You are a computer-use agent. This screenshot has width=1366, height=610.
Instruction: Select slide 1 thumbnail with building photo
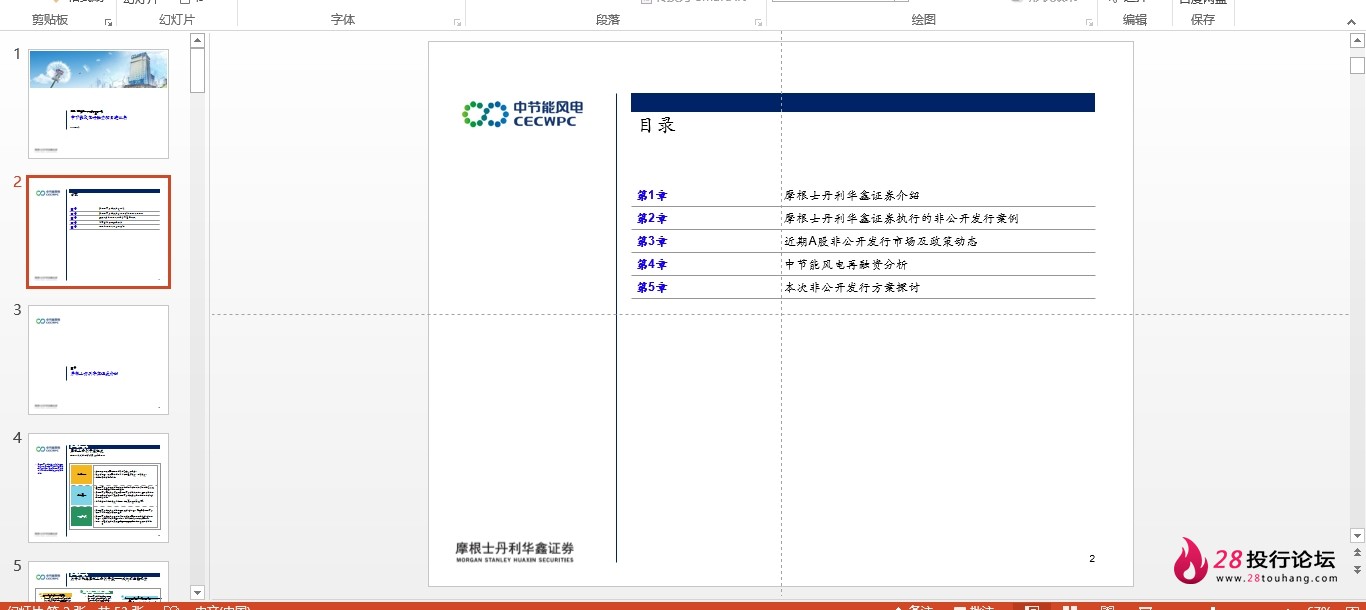click(x=99, y=104)
